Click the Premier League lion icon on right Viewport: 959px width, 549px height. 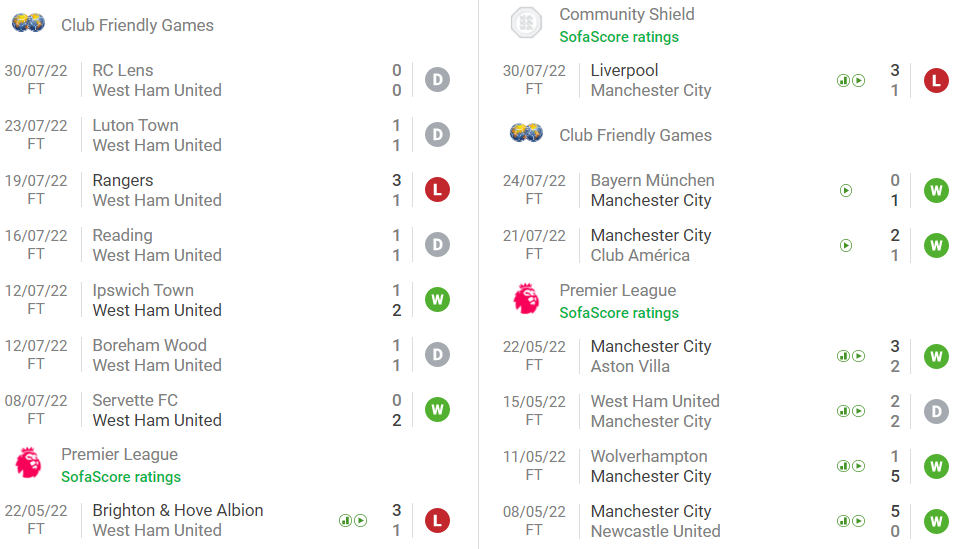point(526,299)
